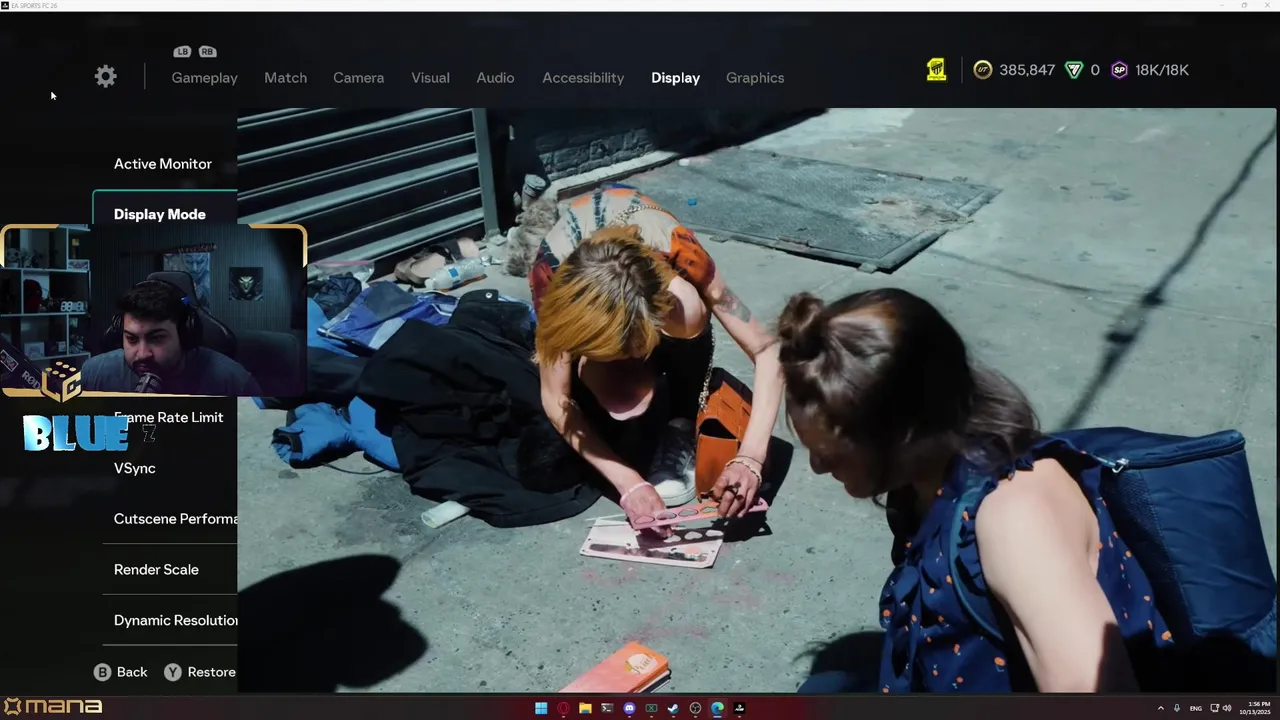Go to the Visual tab

[x=430, y=78]
